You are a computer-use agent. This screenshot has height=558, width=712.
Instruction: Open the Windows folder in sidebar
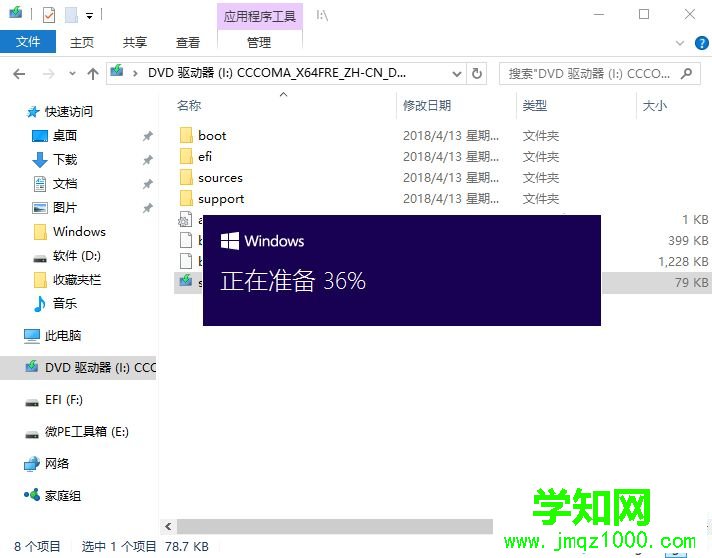click(x=79, y=232)
